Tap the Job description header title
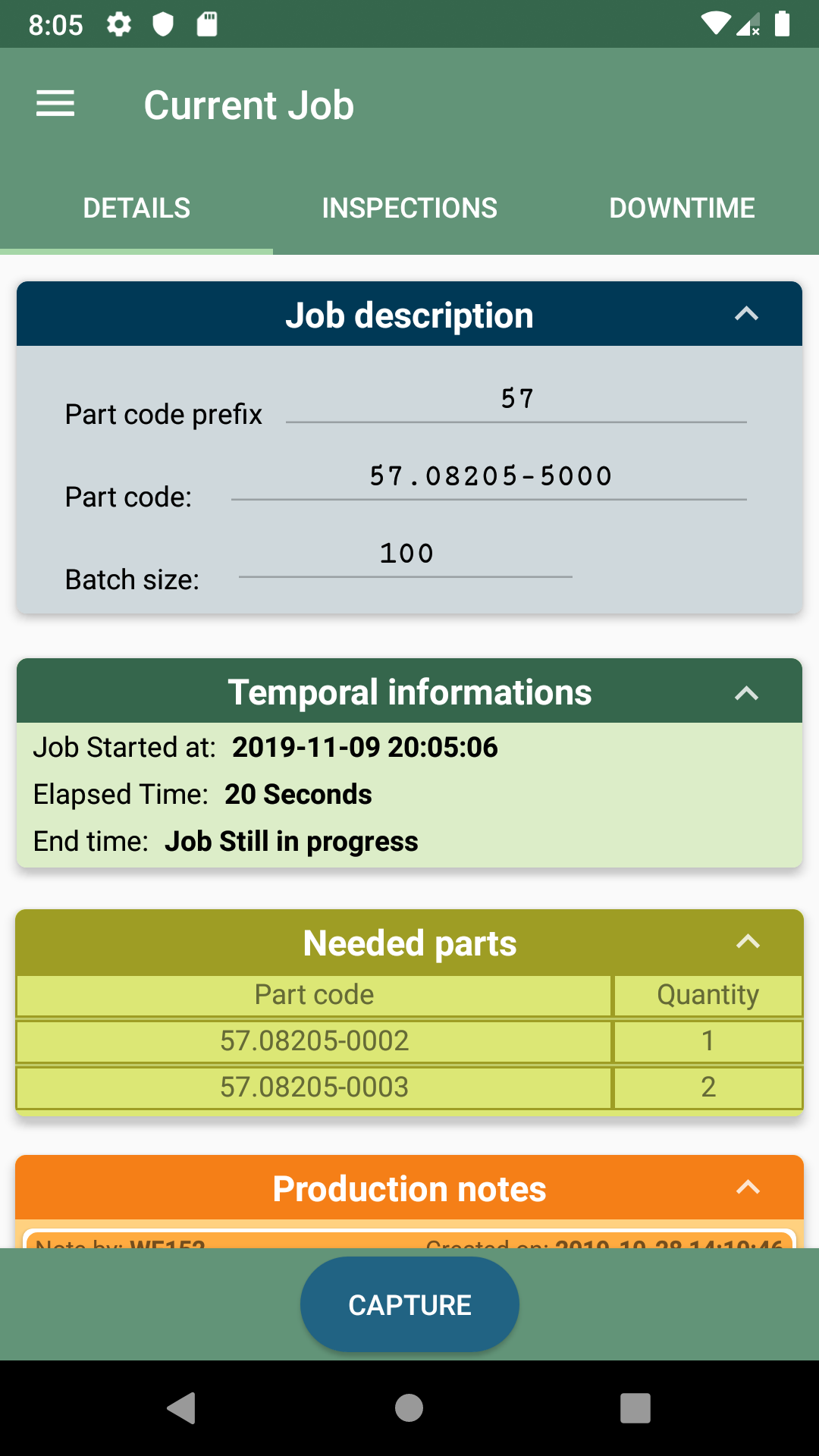 tap(409, 315)
